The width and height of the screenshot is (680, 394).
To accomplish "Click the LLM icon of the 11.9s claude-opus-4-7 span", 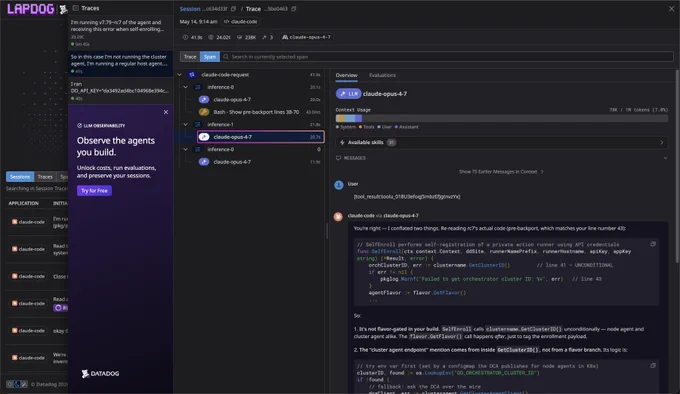I will pyautogui.click(x=204, y=162).
